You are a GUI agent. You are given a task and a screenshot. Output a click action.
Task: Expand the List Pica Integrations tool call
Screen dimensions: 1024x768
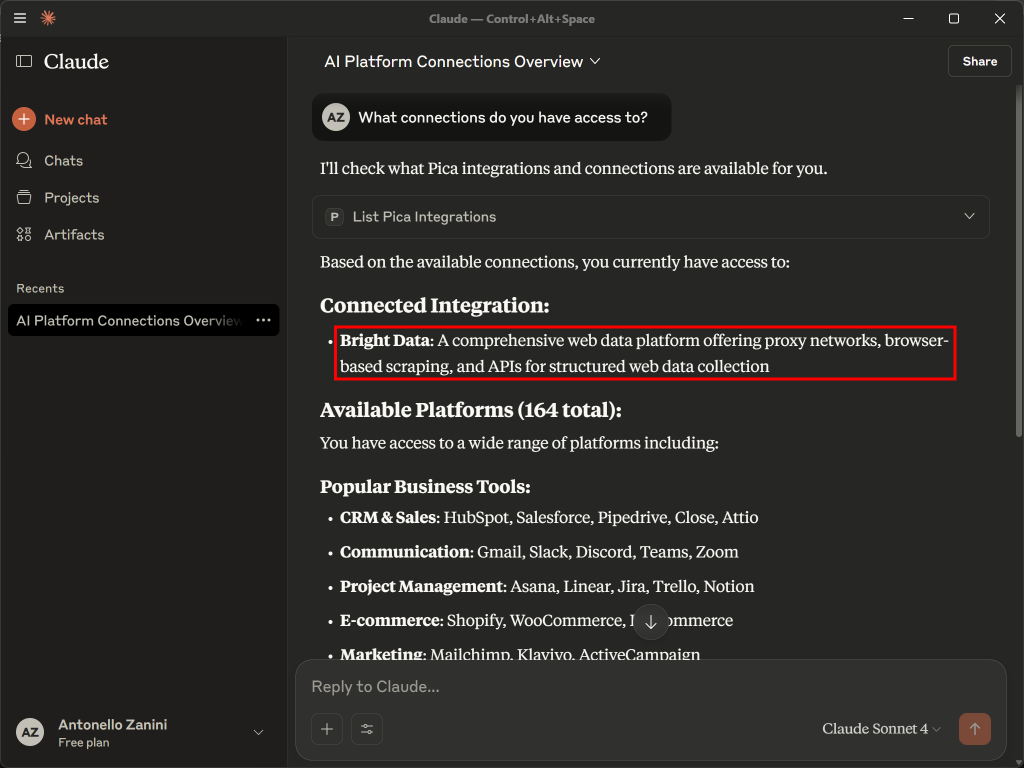coord(968,217)
